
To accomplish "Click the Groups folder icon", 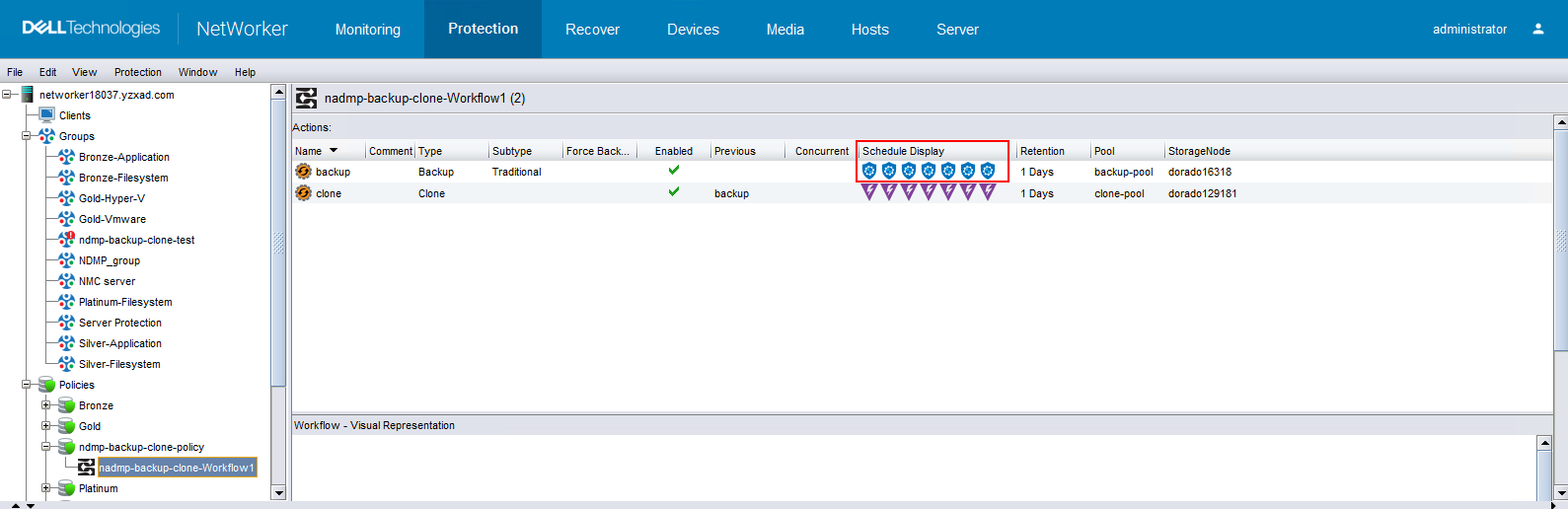I will pos(46,136).
